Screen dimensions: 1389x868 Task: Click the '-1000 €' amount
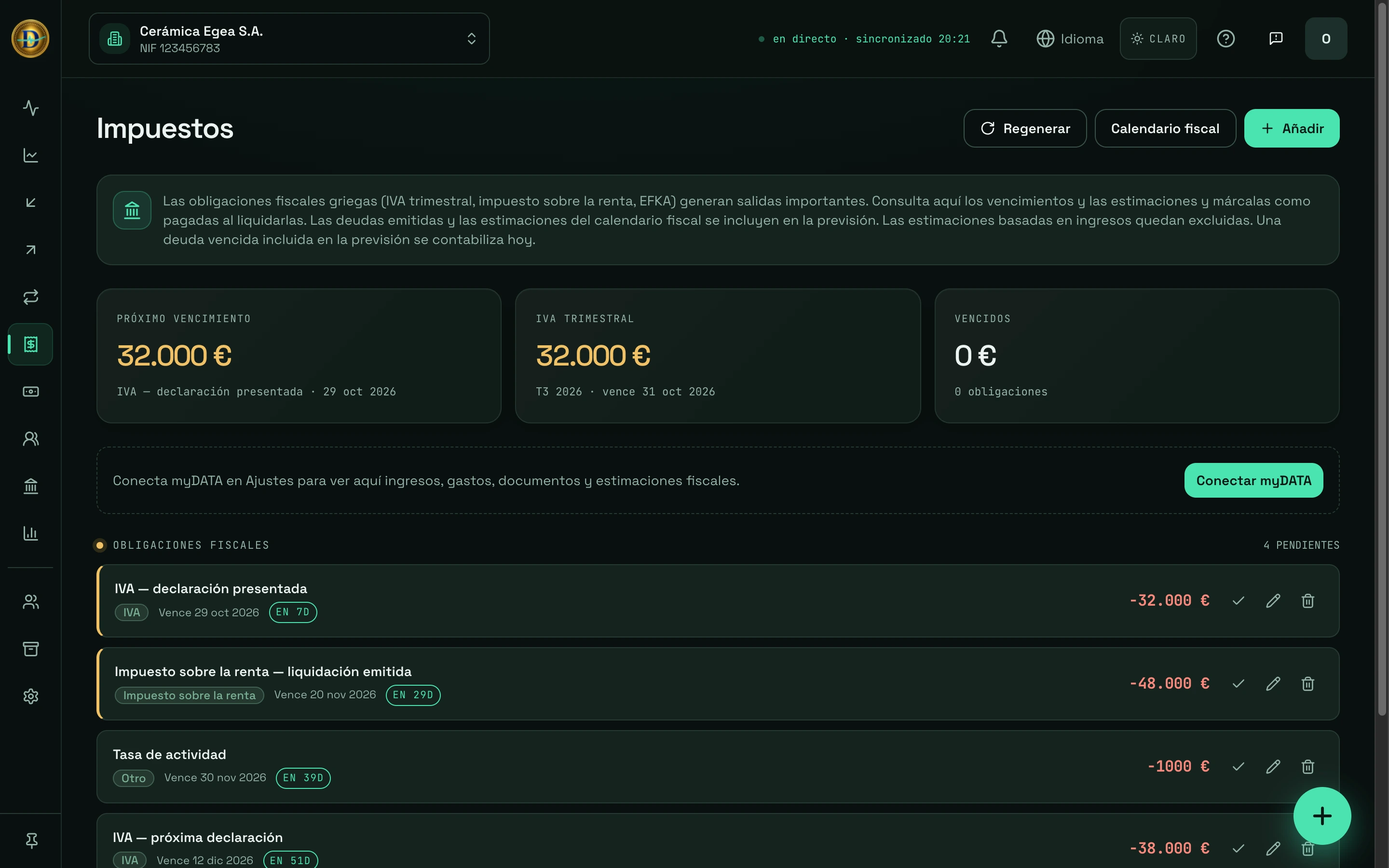coord(1178,766)
